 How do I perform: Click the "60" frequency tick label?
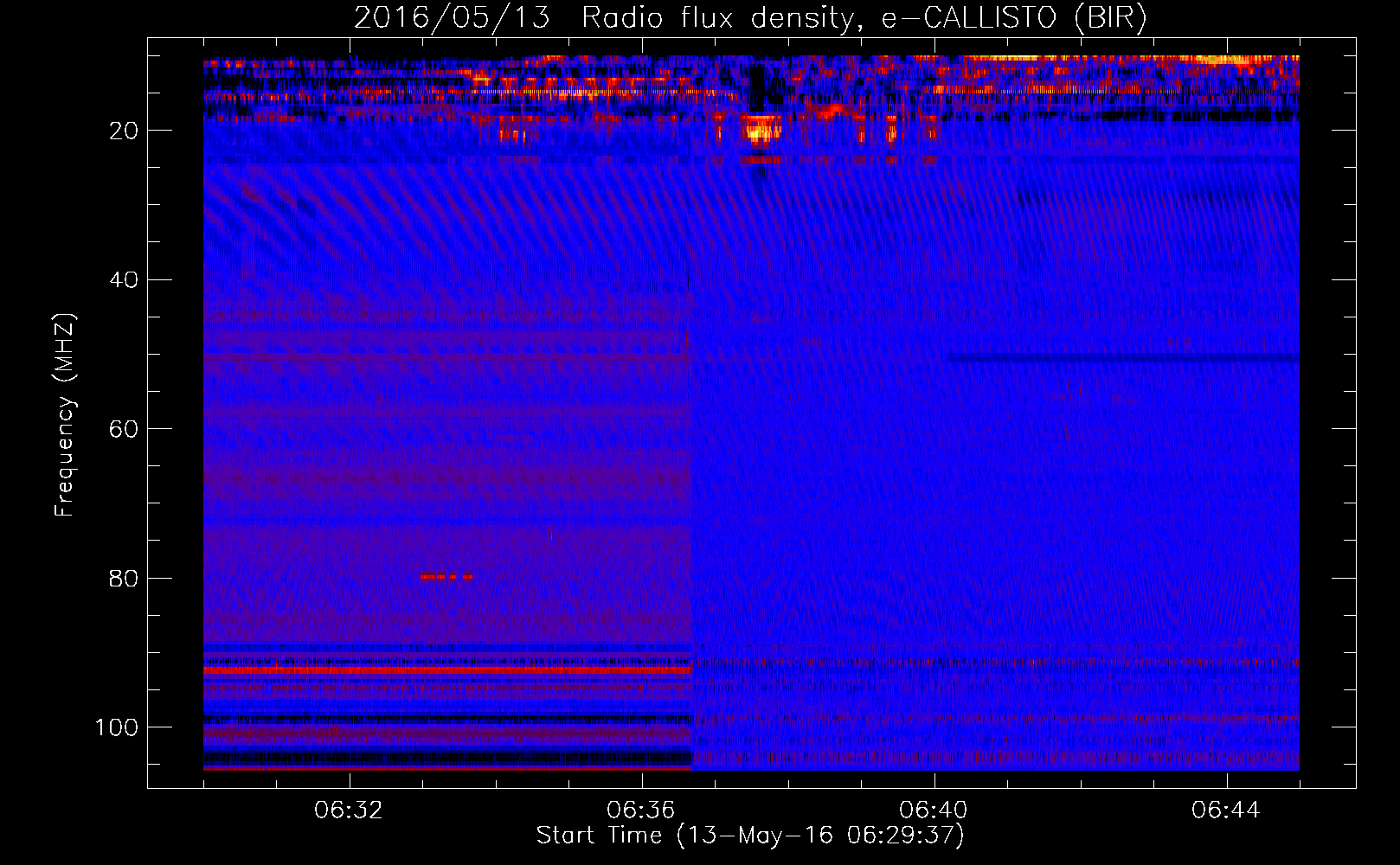pos(124,429)
